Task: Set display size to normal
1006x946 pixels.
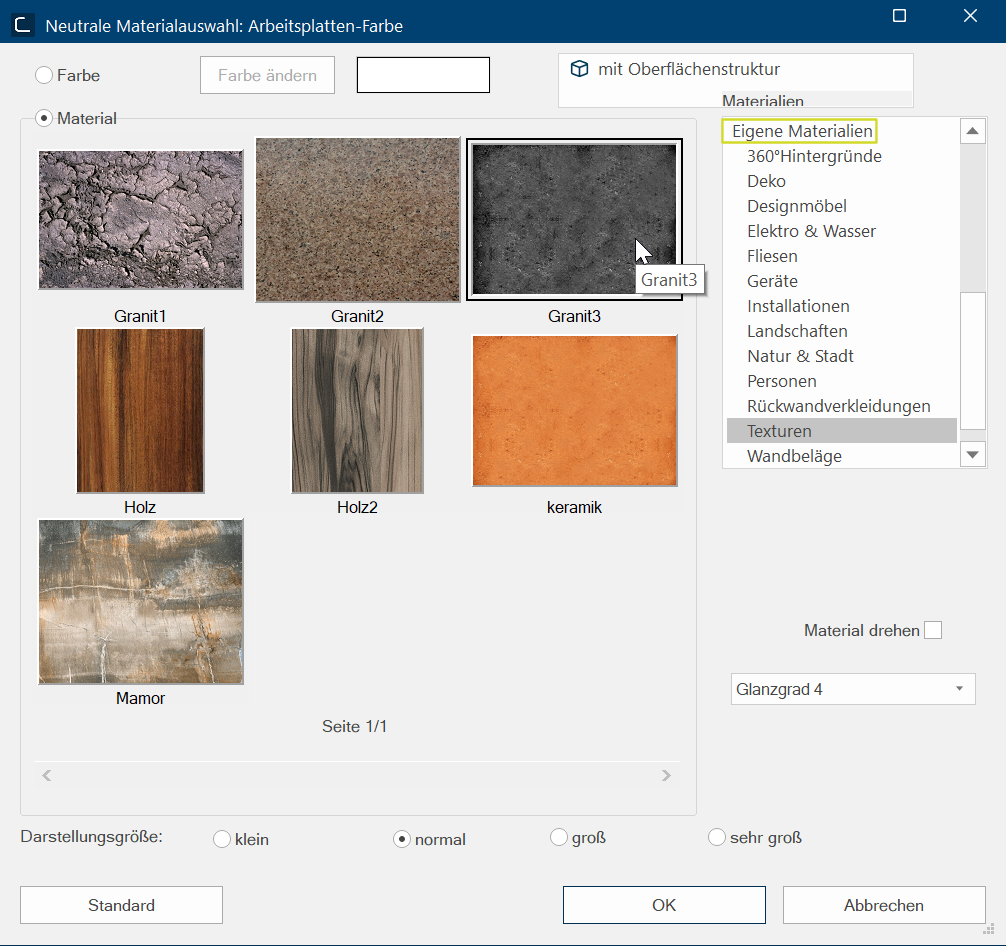Action: [x=402, y=839]
